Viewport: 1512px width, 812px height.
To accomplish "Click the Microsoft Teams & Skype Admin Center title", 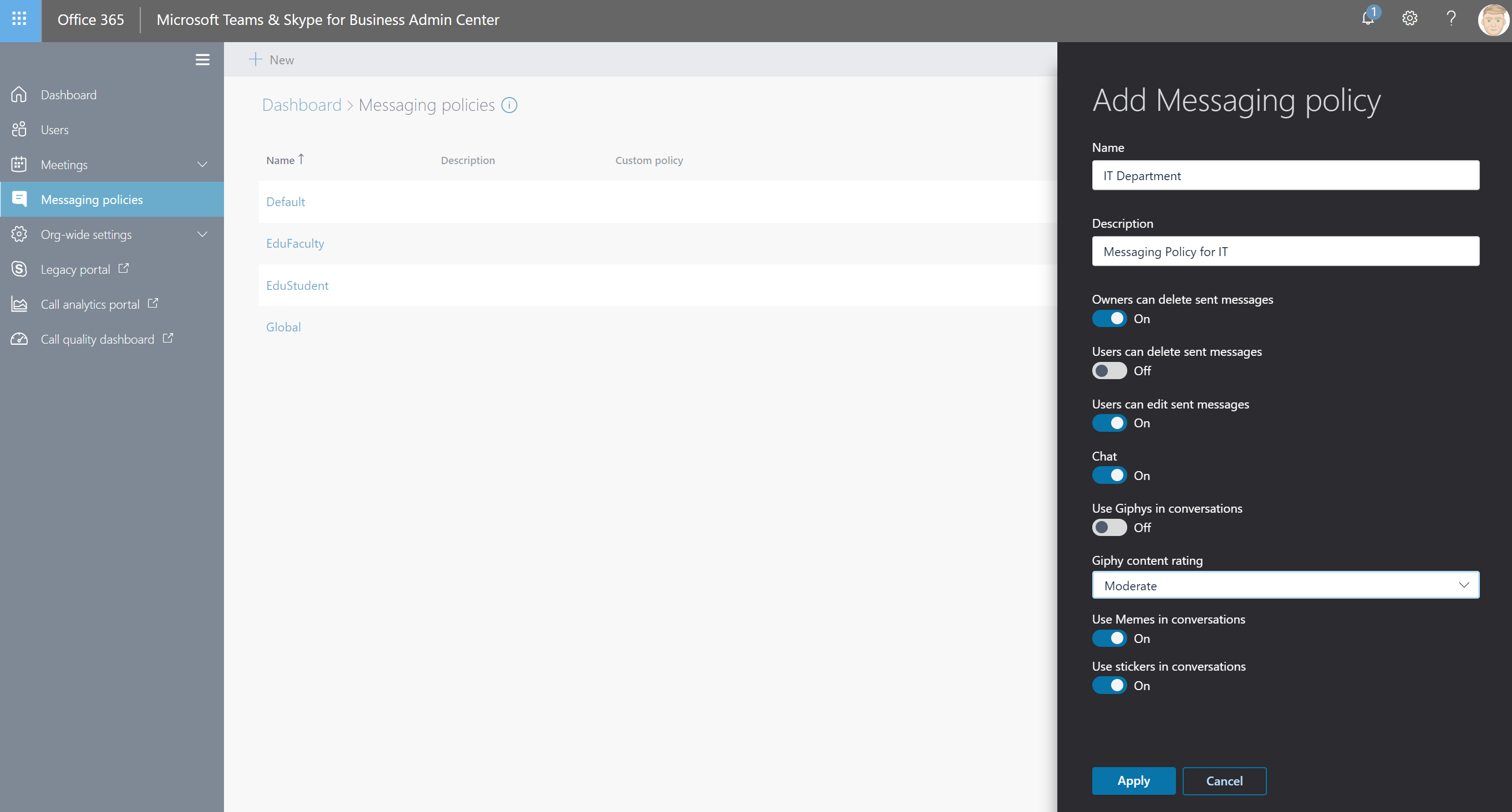I will point(328,19).
